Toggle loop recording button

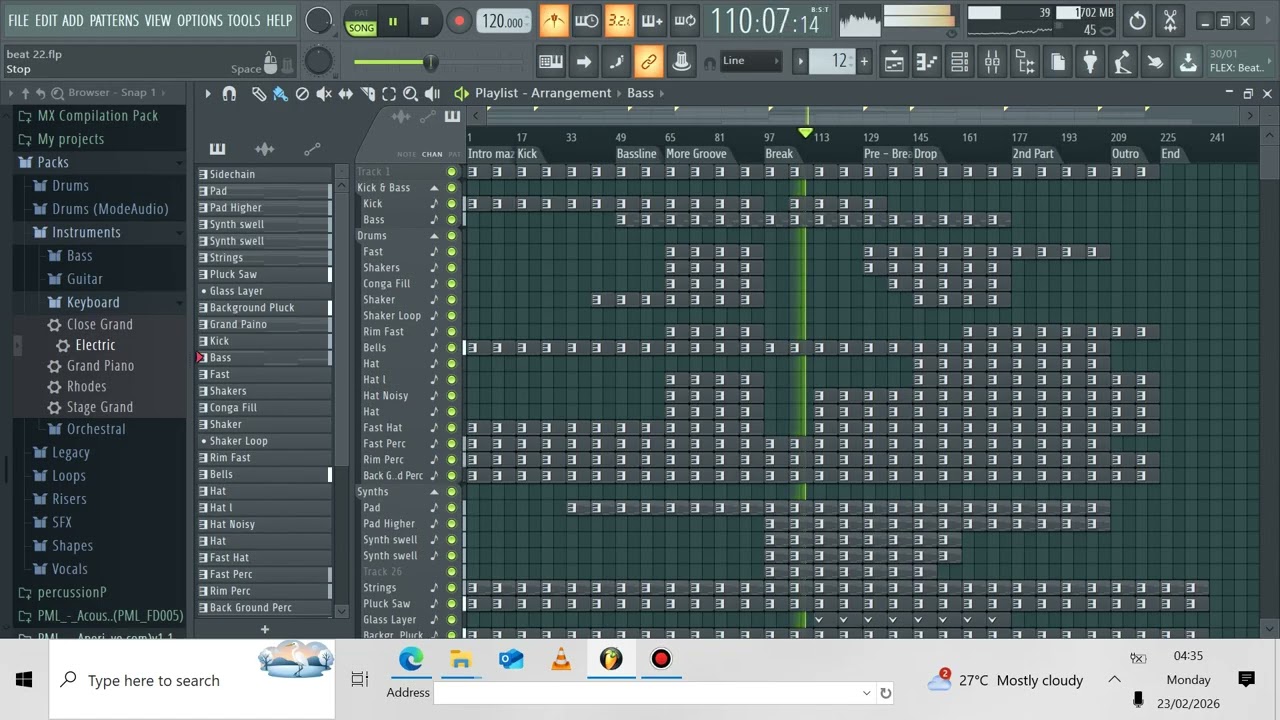[x=685, y=20]
